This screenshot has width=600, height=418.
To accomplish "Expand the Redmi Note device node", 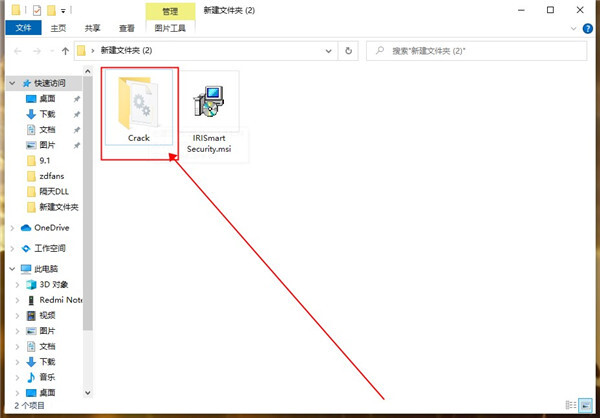I will tap(17, 300).
